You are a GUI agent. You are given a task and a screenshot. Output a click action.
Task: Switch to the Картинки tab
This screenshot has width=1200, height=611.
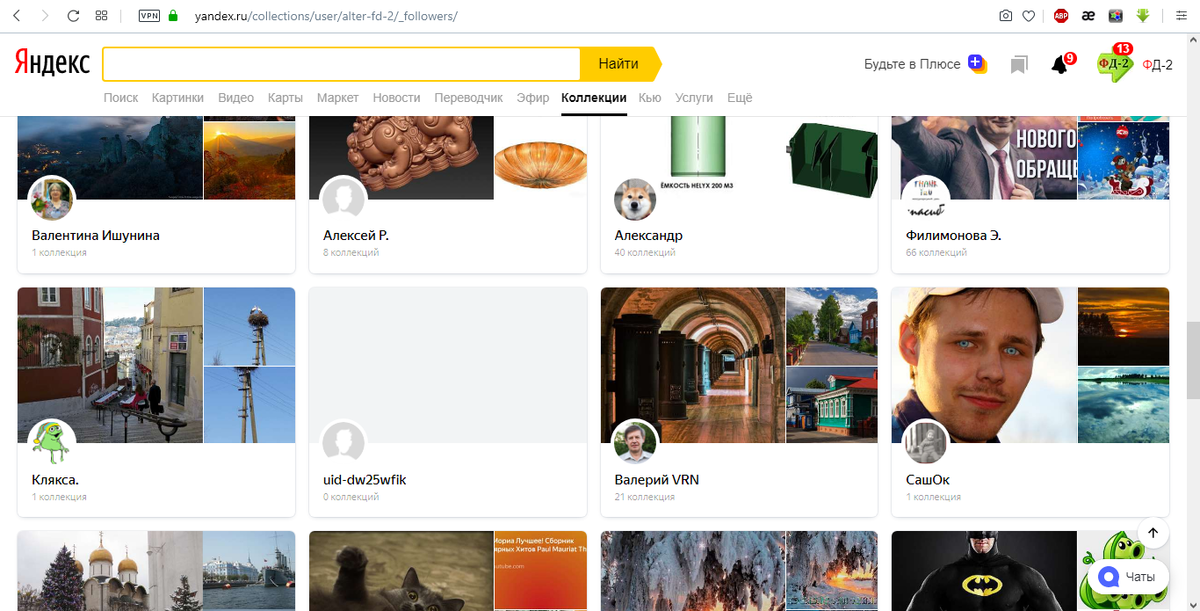point(178,98)
